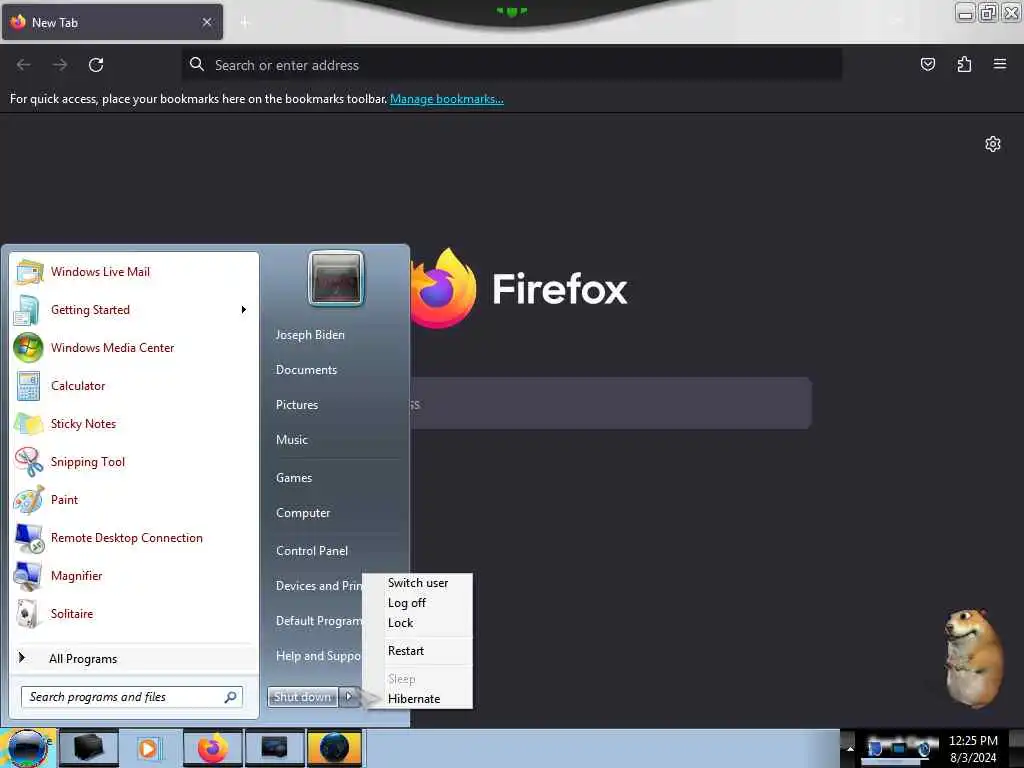Open Sticky Notes icon
The width and height of the screenshot is (1024, 768).
click(x=29, y=423)
